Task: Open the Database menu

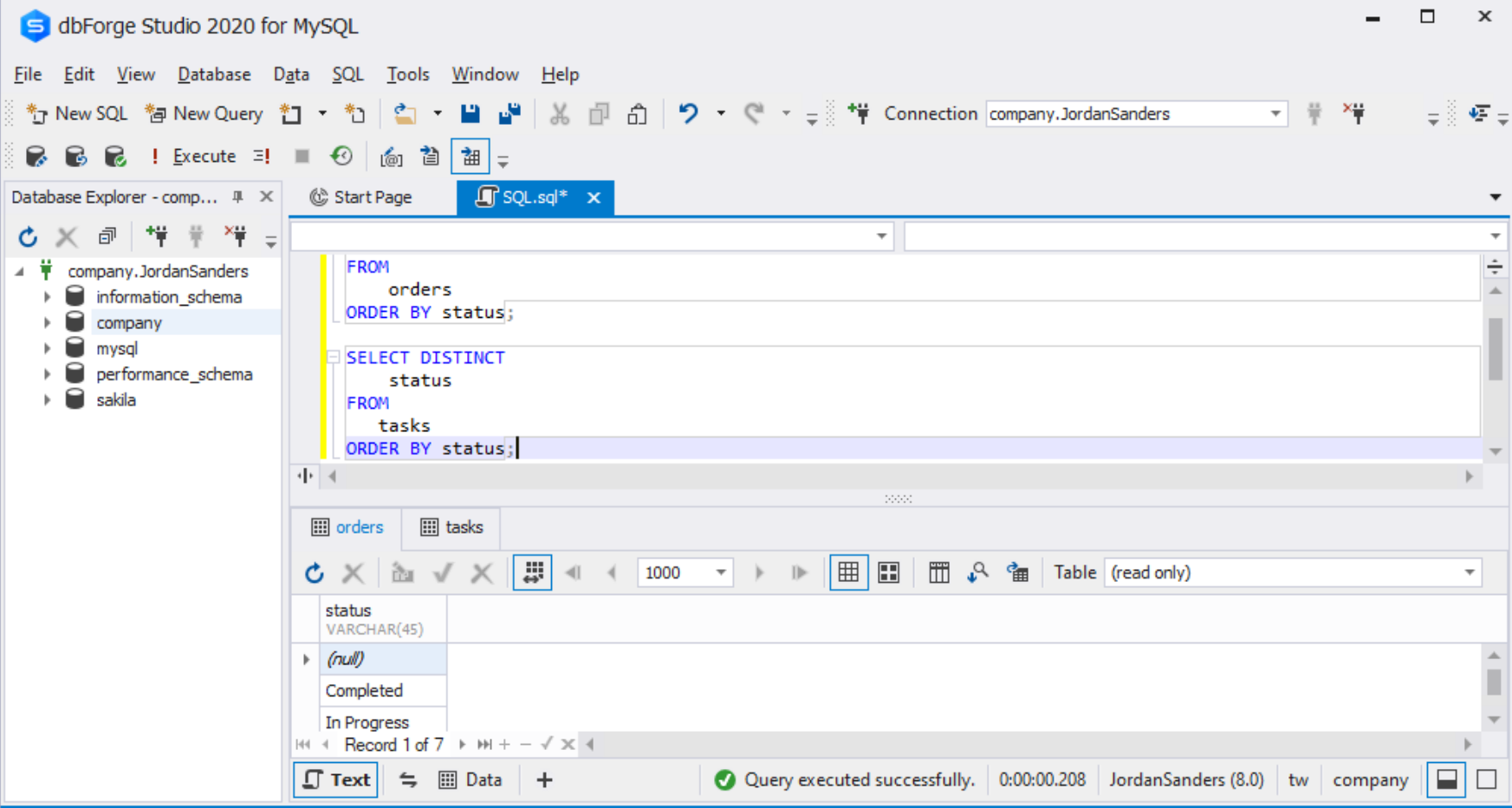Action: pyautogui.click(x=213, y=74)
